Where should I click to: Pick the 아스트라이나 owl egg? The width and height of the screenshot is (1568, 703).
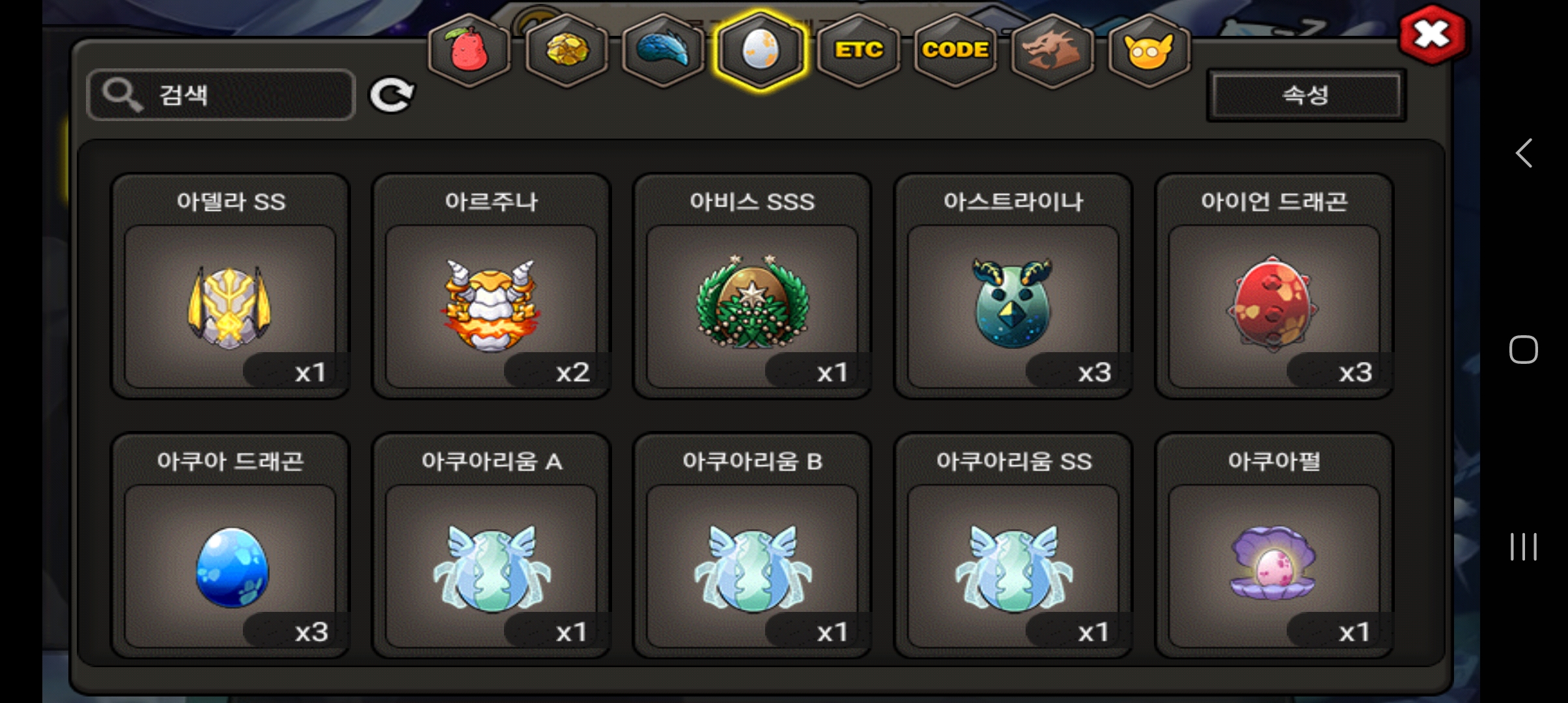coord(1013,286)
